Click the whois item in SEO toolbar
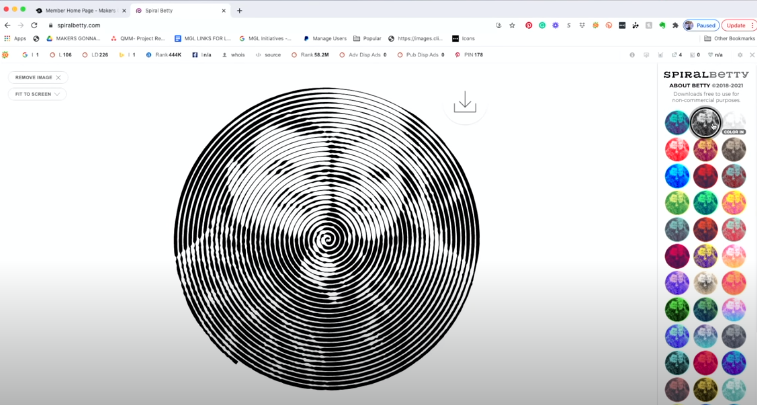This screenshot has height=405, width=757. coord(233,55)
